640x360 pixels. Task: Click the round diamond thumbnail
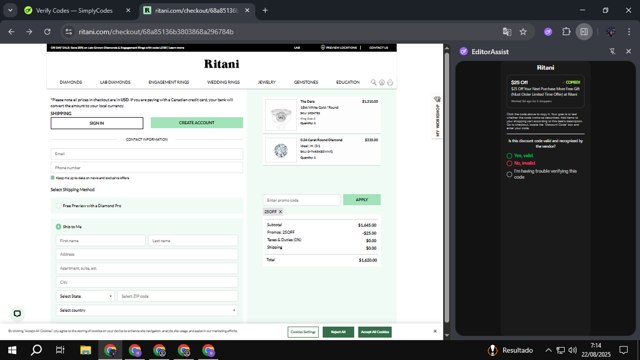(281, 150)
